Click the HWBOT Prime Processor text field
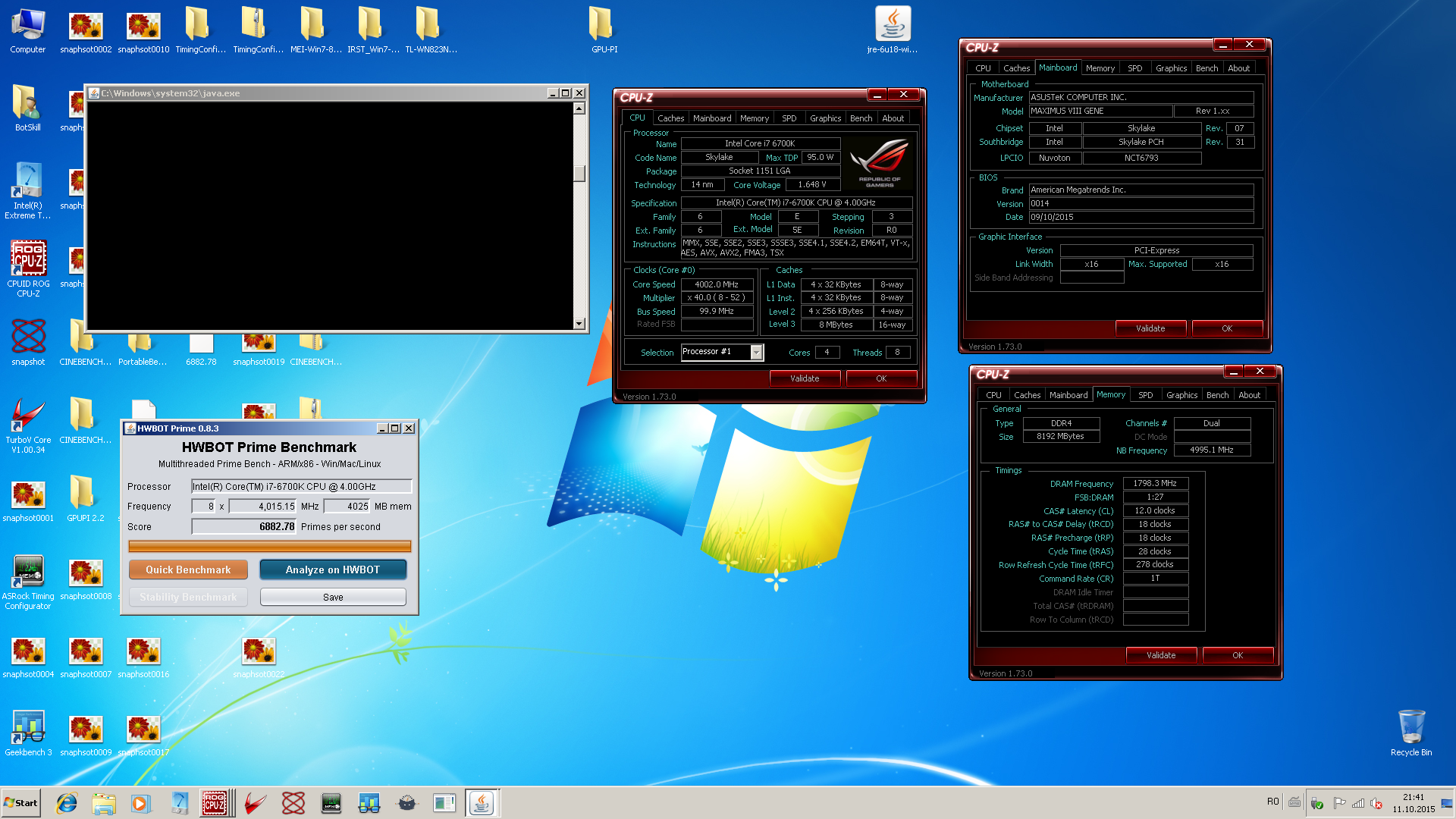Image resolution: width=1456 pixels, height=819 pixels. 302,486
